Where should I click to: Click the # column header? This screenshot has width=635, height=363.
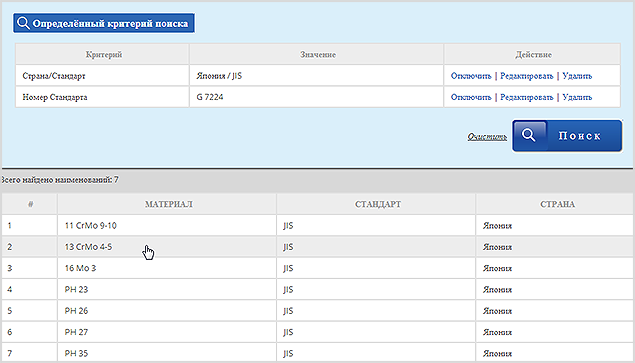[30, 204]
